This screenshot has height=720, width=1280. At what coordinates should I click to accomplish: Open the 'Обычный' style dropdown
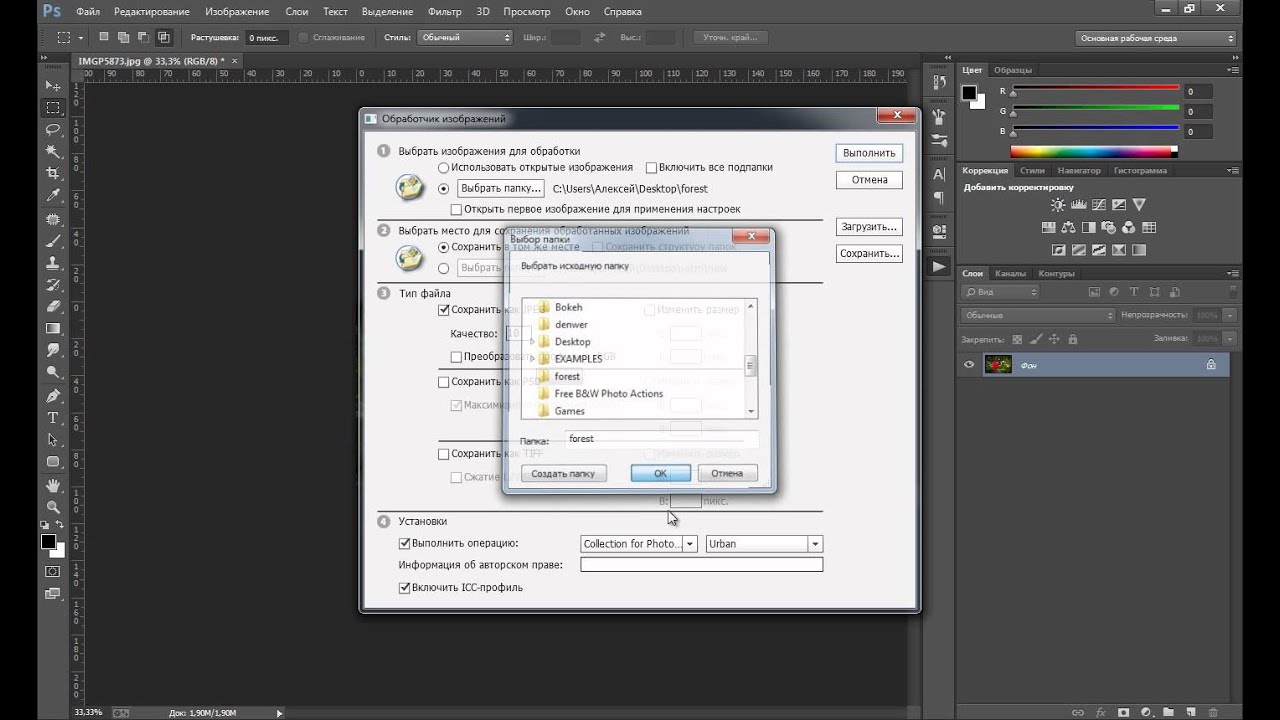tap(464, 37)
